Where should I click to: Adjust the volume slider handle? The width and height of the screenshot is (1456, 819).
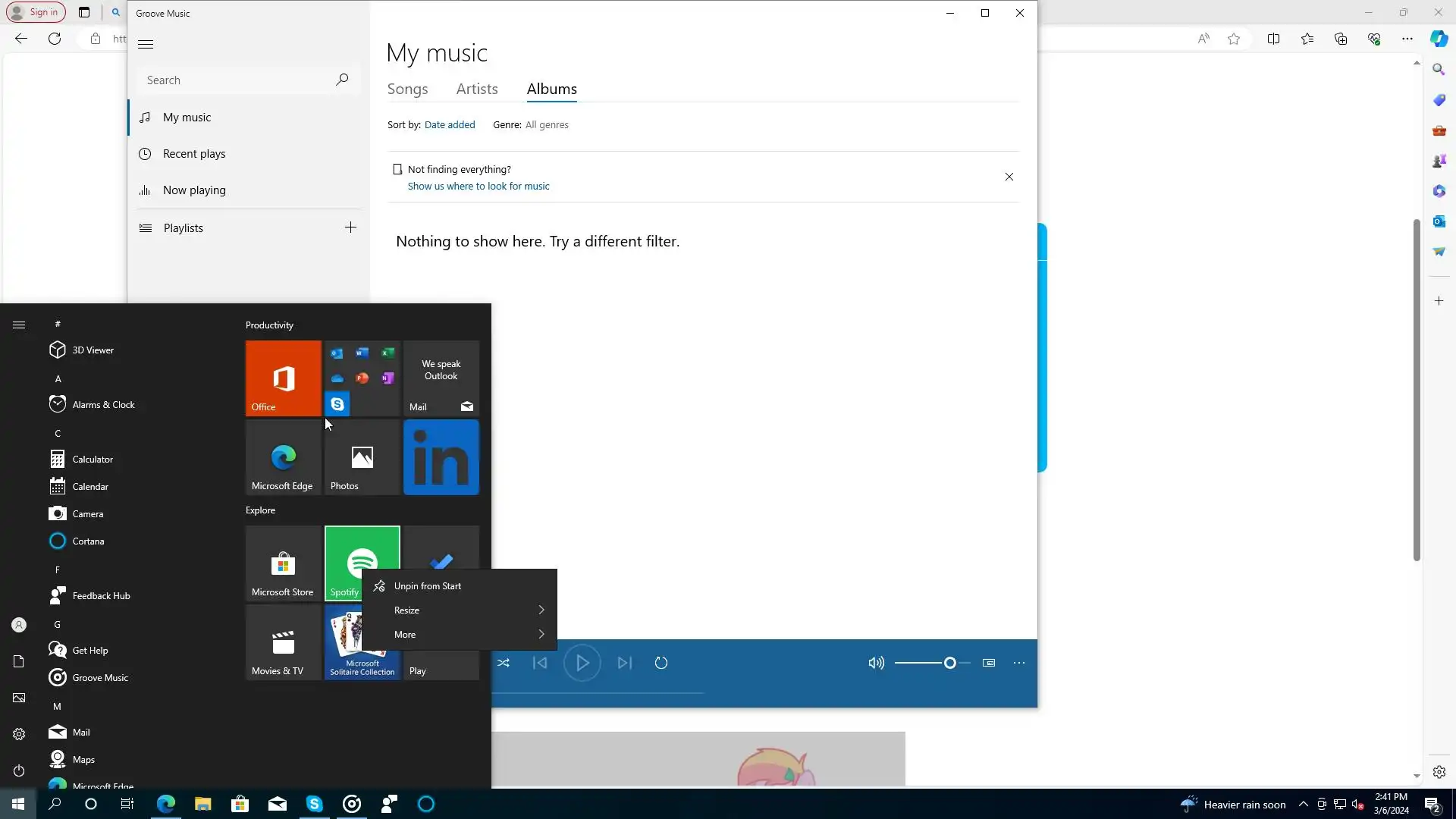(949, 663)
